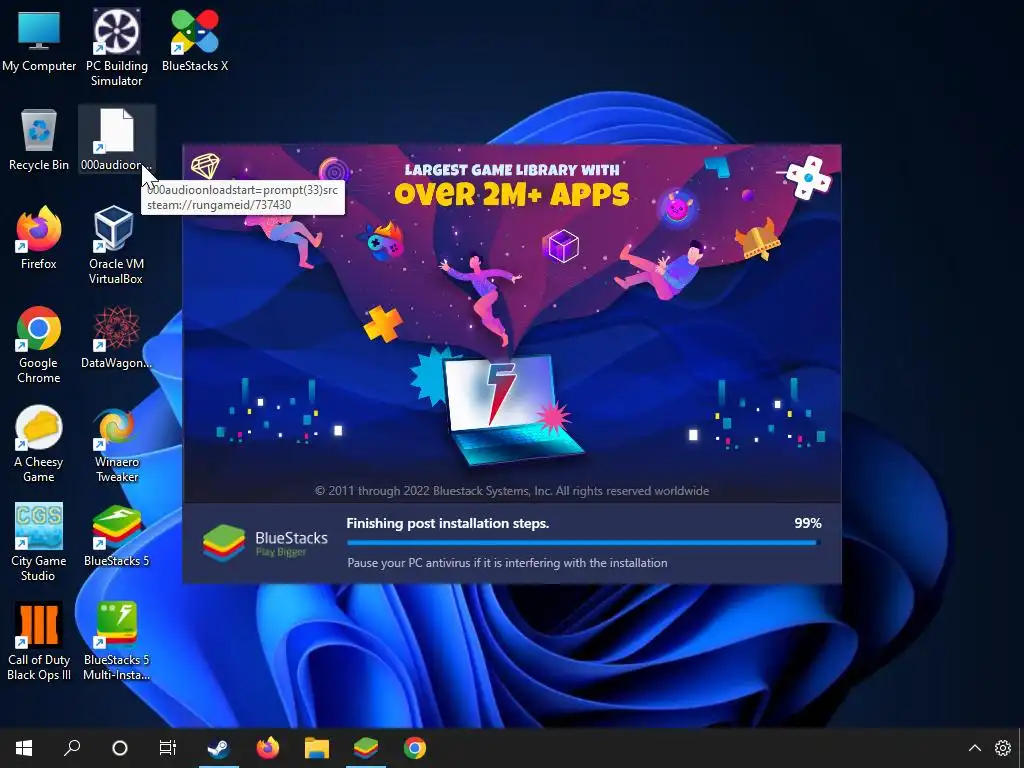Open Oracle VM VirtualBox shortcut

click(x=116, y=246)
